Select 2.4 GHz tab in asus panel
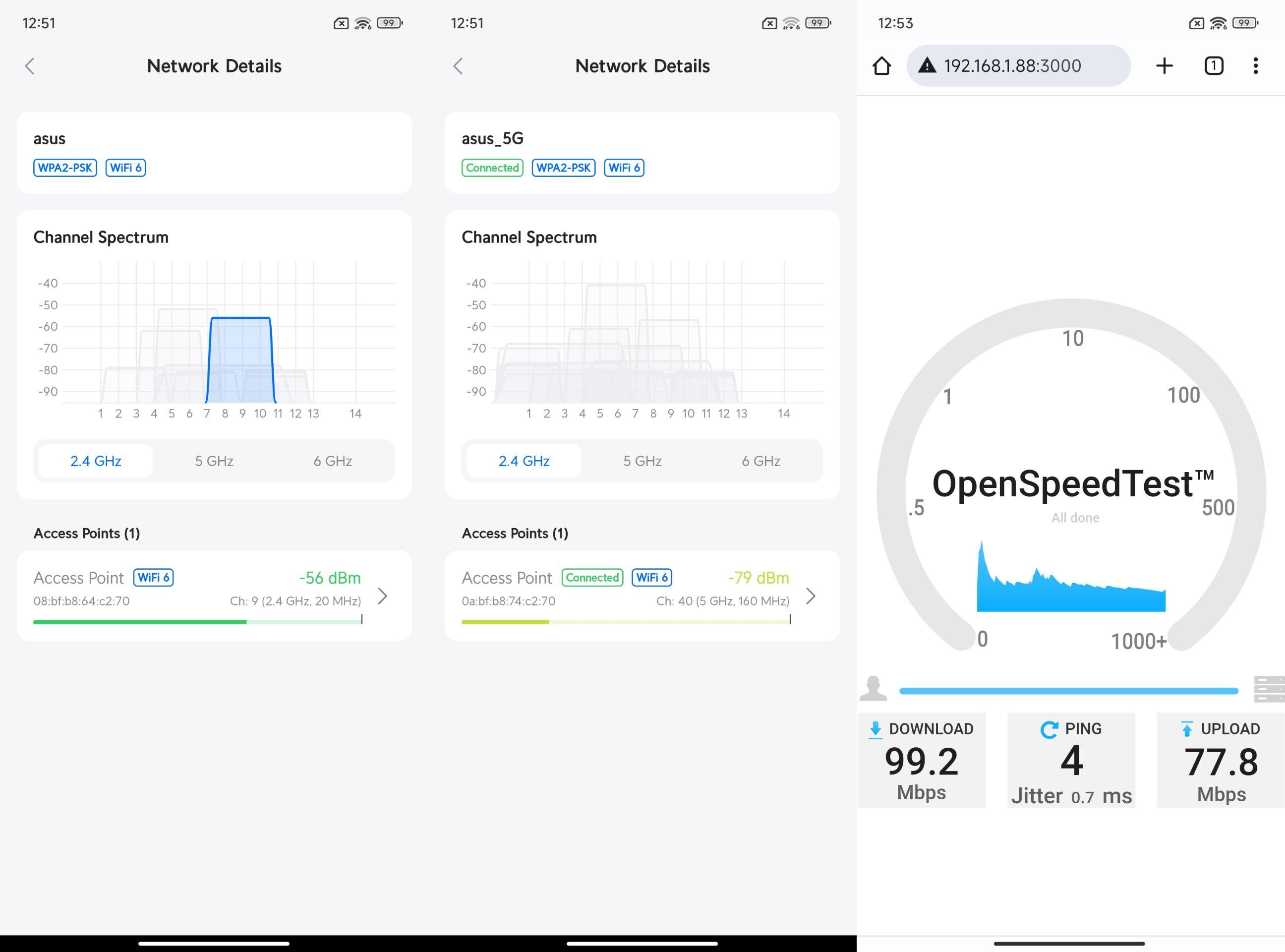 [x=96, y=461]
